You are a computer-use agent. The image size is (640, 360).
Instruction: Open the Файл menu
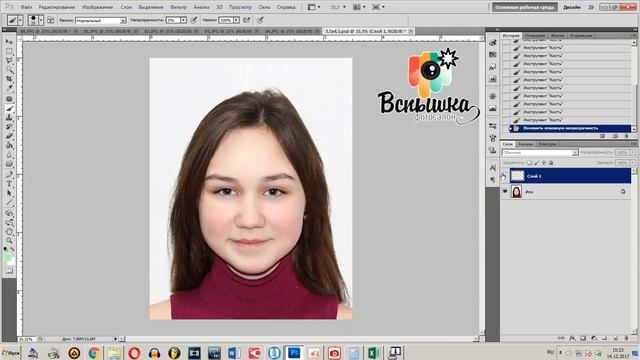pos(26,7)
